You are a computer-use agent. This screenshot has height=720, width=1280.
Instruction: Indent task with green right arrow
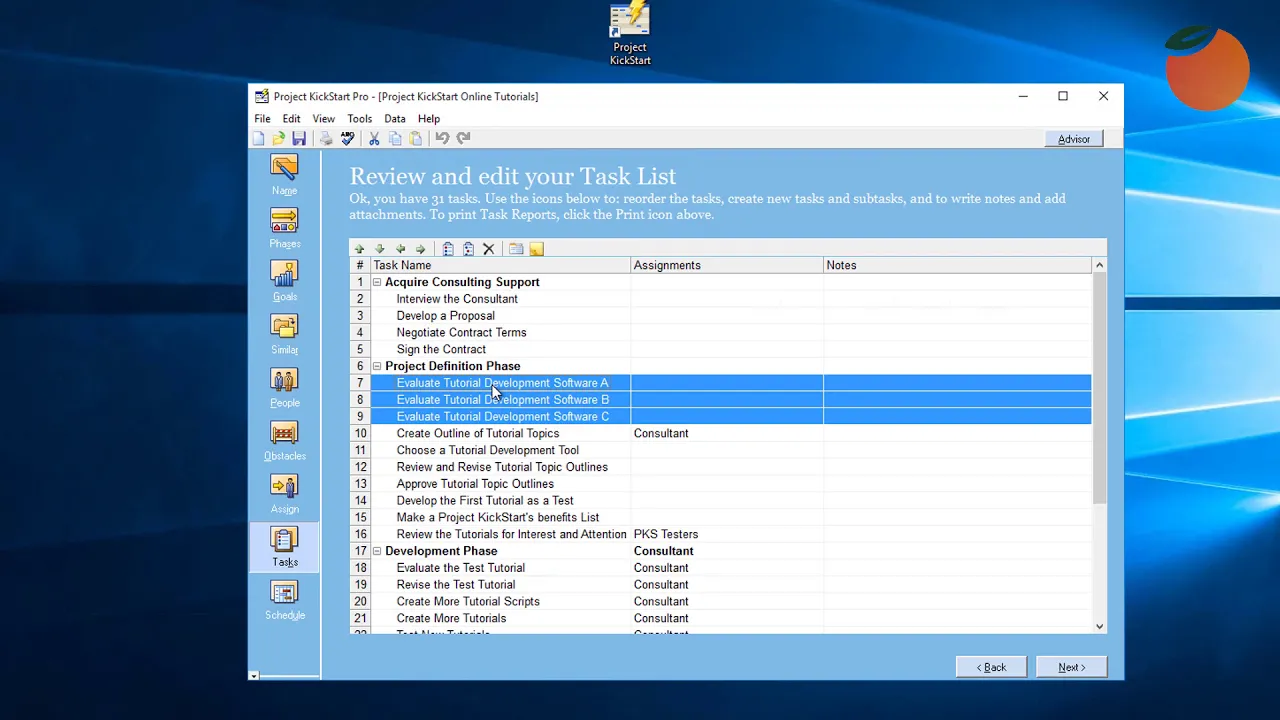(420, 249)
